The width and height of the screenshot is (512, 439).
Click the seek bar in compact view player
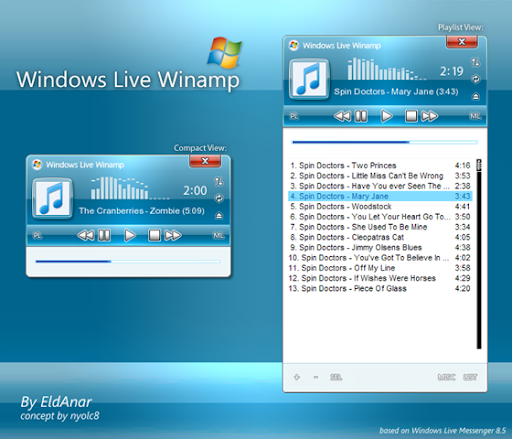pos(128,262)
